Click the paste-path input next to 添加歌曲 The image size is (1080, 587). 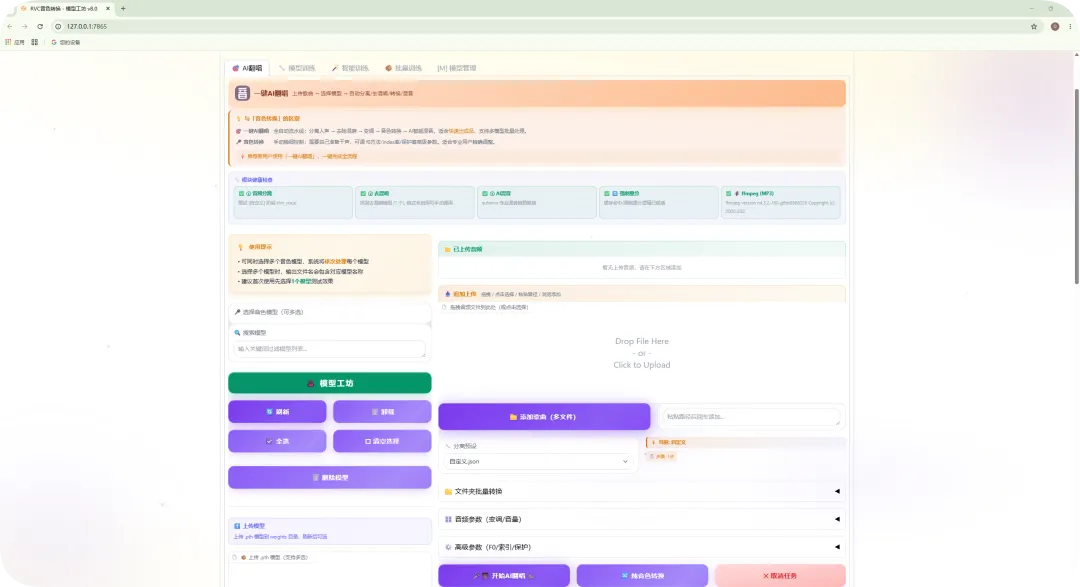tap(751, 417)
